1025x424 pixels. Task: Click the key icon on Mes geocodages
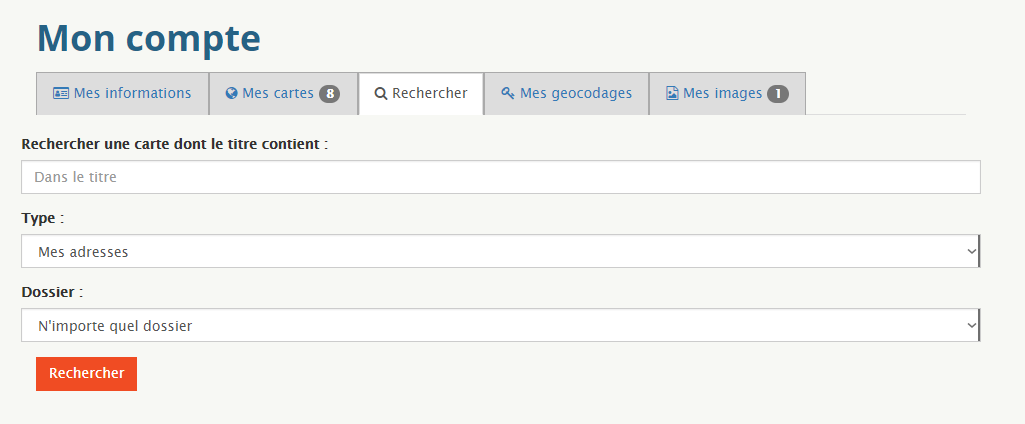508,93
